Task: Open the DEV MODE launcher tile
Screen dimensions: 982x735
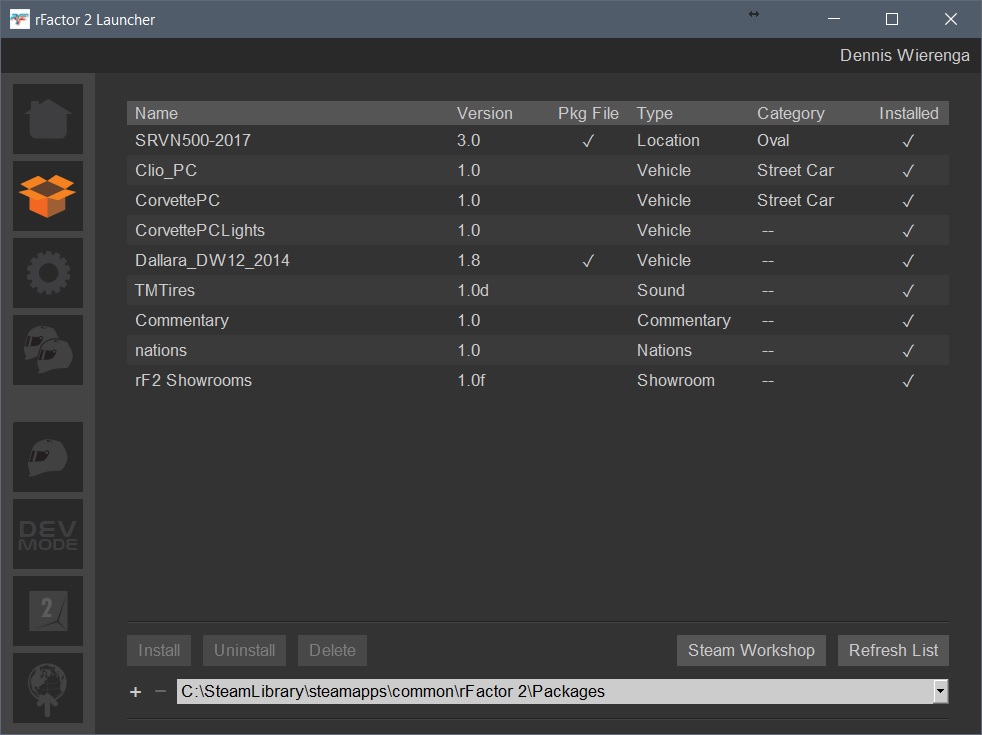Action: coord(48,534)
